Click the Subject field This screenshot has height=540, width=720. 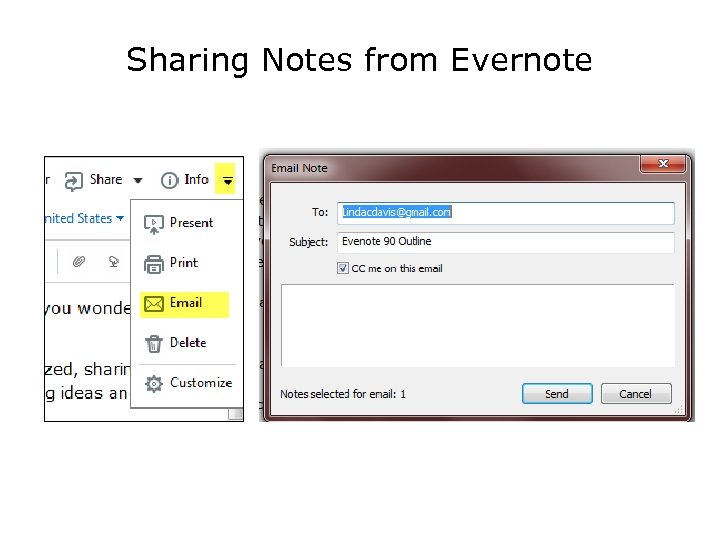click(506, 242)
